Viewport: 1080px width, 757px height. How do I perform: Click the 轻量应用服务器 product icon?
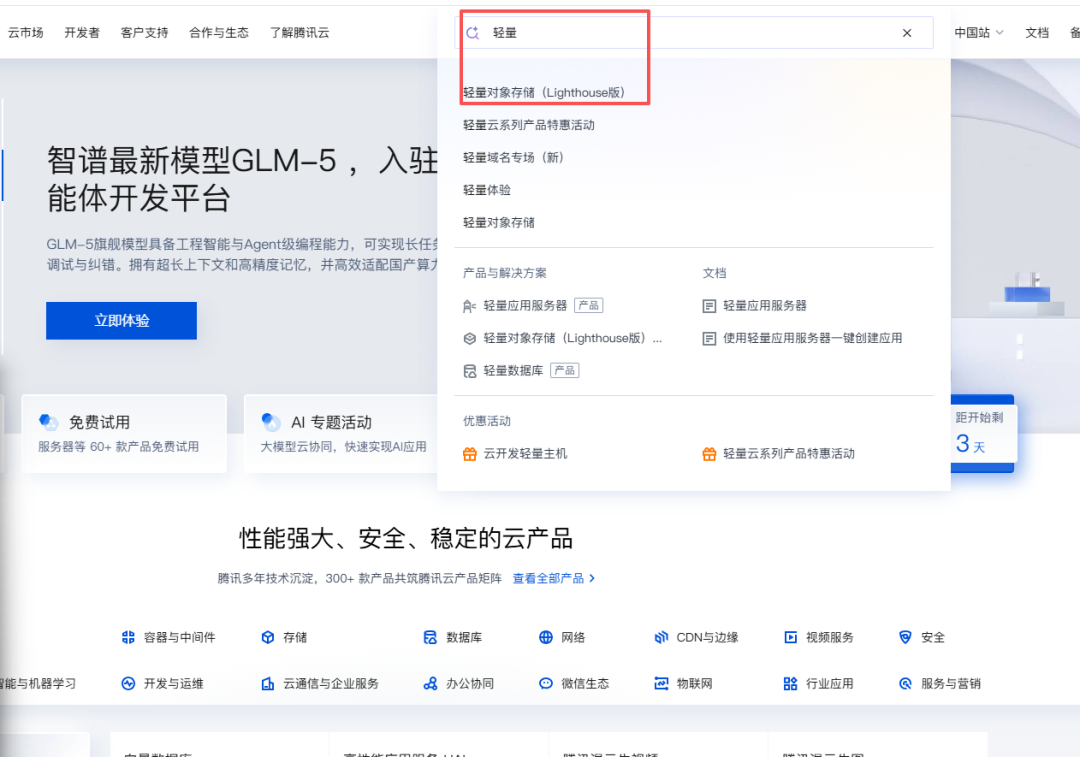click(470, 306)
